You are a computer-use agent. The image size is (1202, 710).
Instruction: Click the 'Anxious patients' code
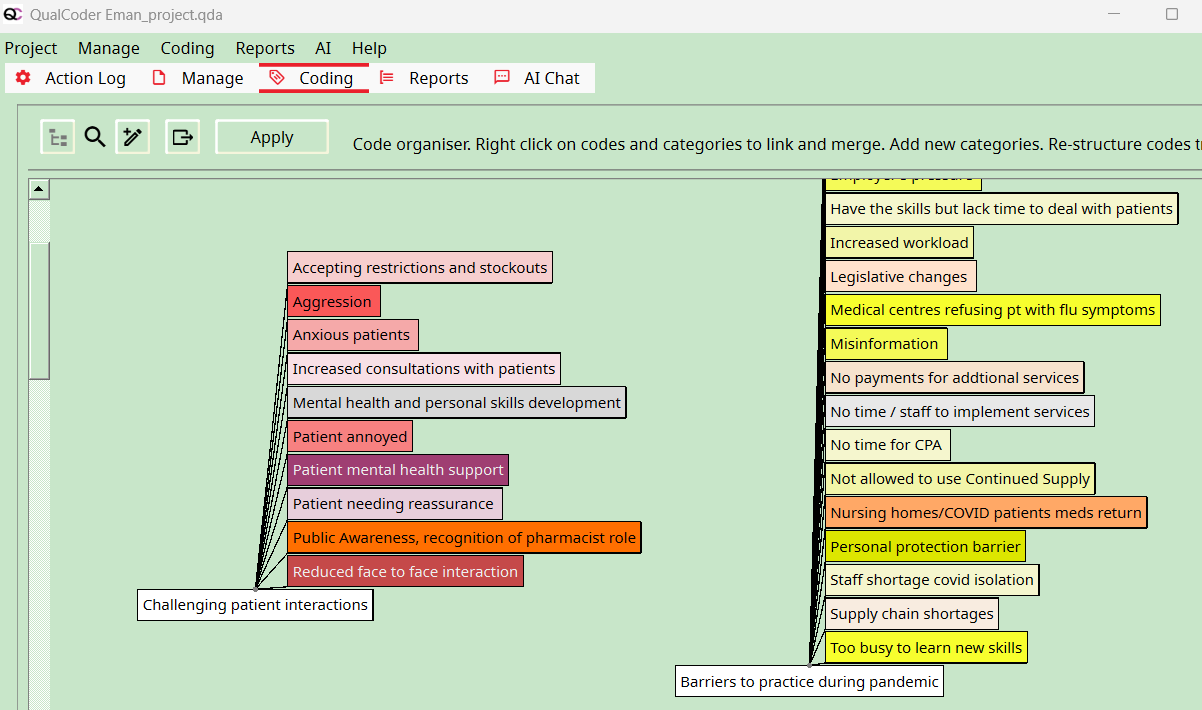(353, 335)
